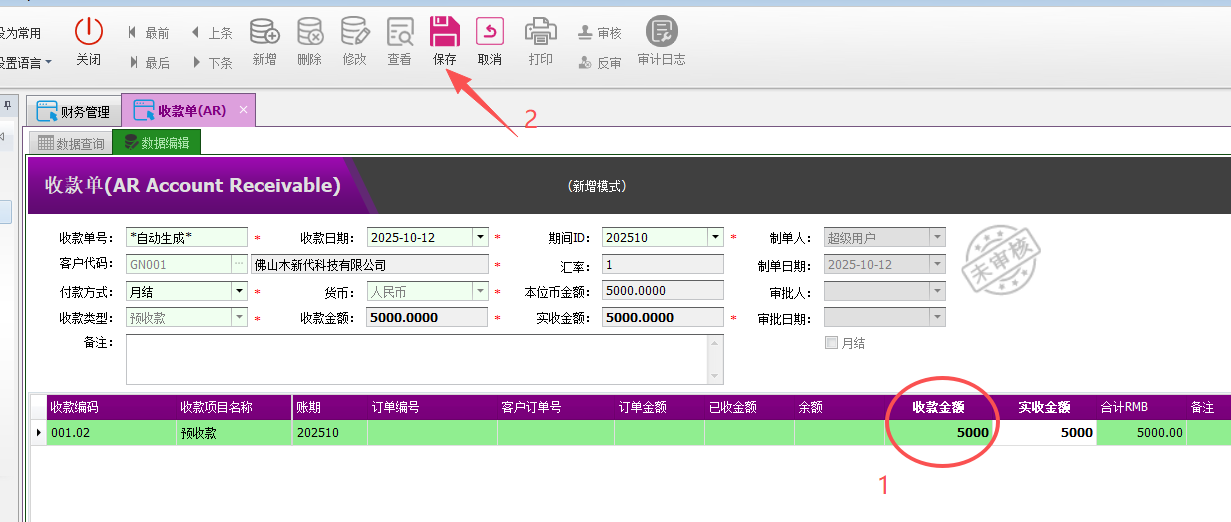
Task: Click the 新增 database add icon
Action: point(264,31)
